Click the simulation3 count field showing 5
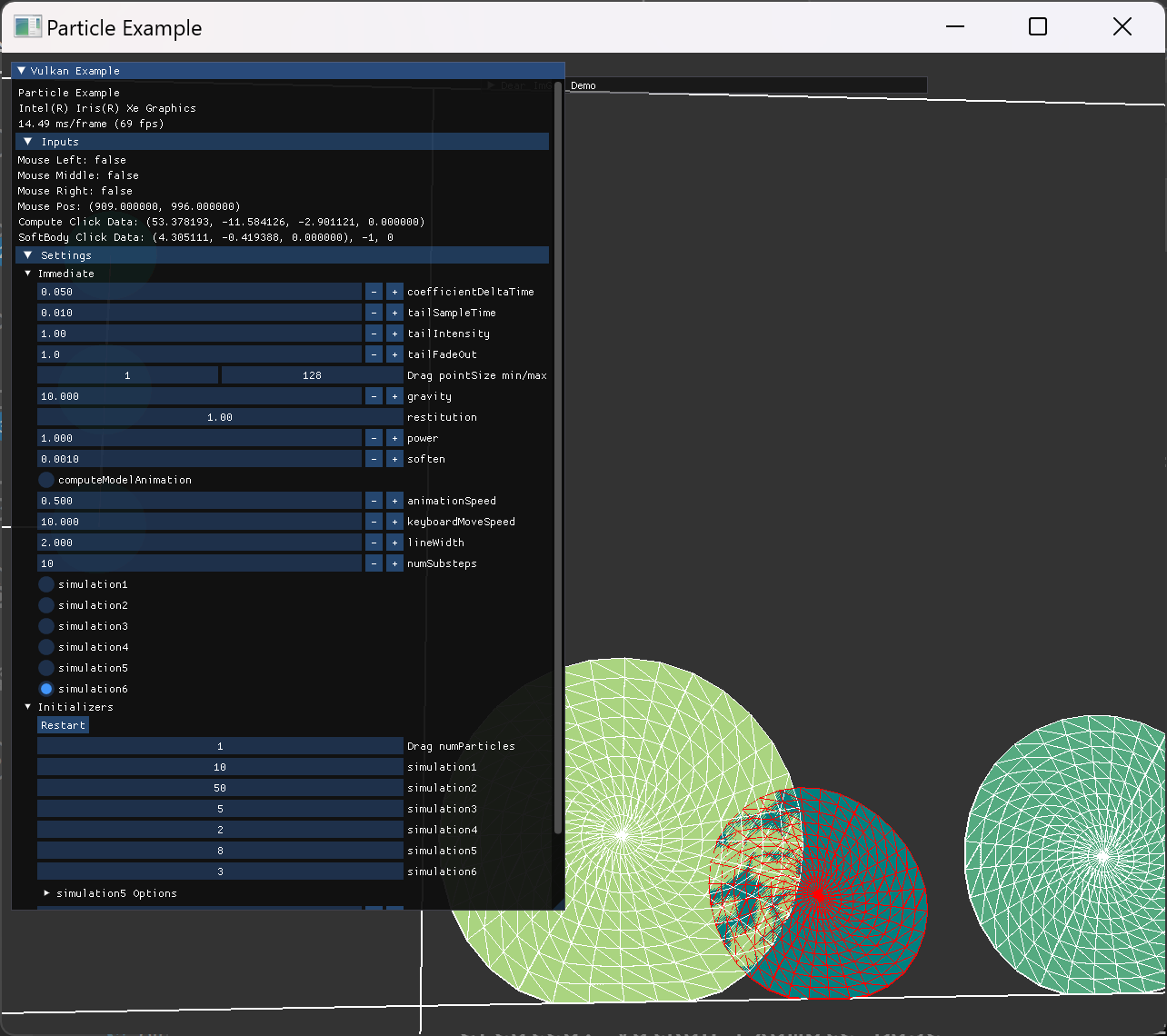Screen dimensions: 1167x1036 click(220, 809)
